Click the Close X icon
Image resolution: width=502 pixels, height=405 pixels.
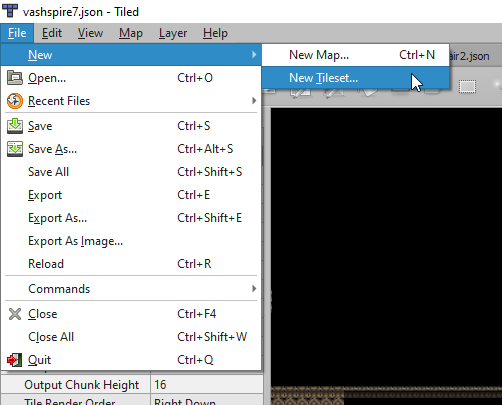coord(15,314)
